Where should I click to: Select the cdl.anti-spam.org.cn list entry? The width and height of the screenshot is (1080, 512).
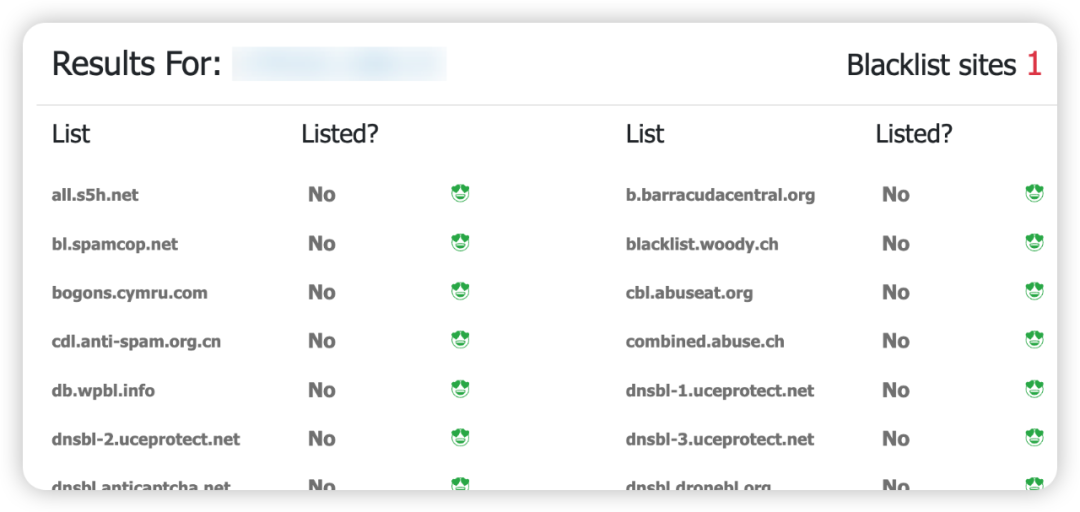point(136,342)
